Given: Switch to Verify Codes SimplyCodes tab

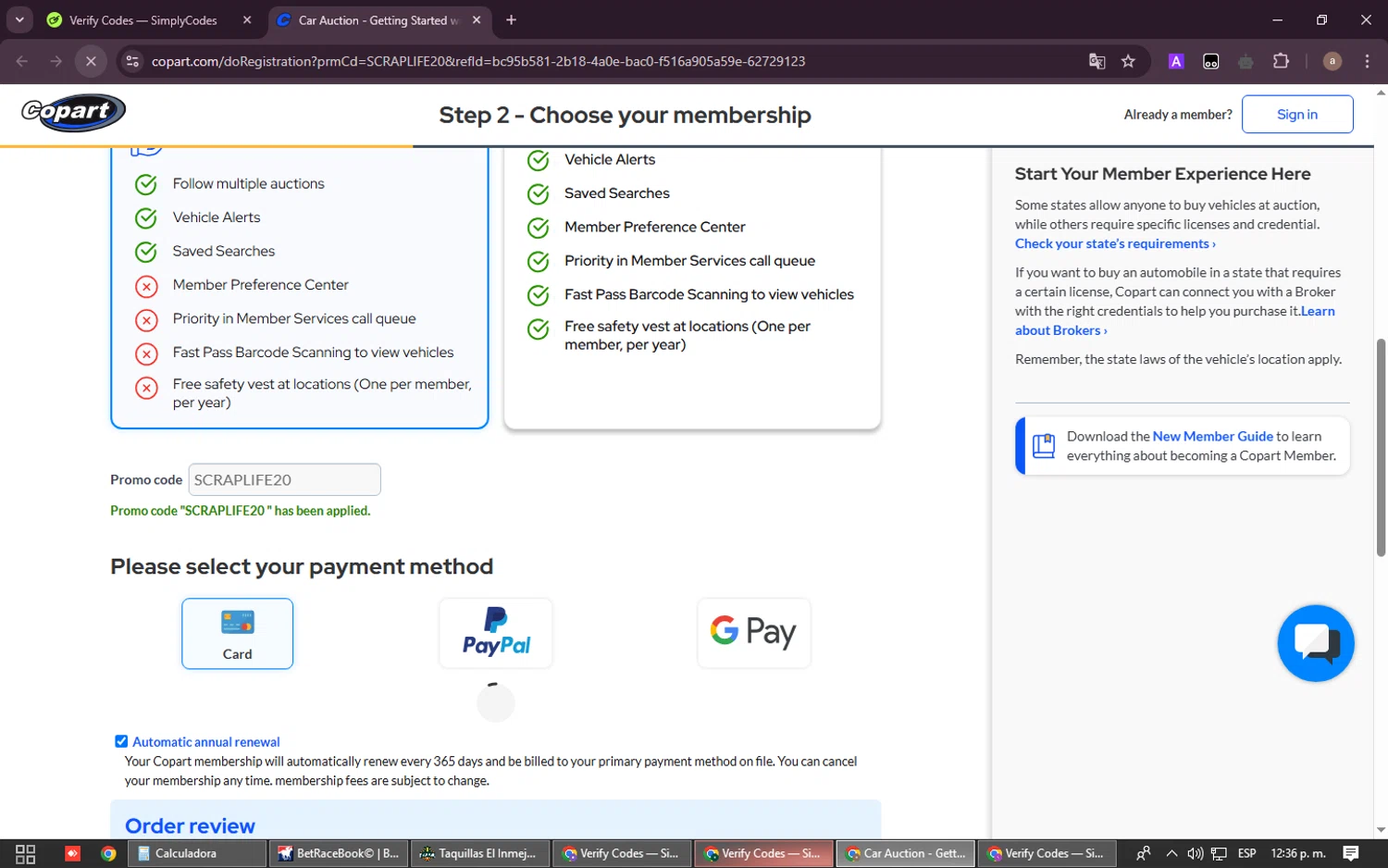Looking at the screenshot, I should pyautogui.click(x=143, y=20).
